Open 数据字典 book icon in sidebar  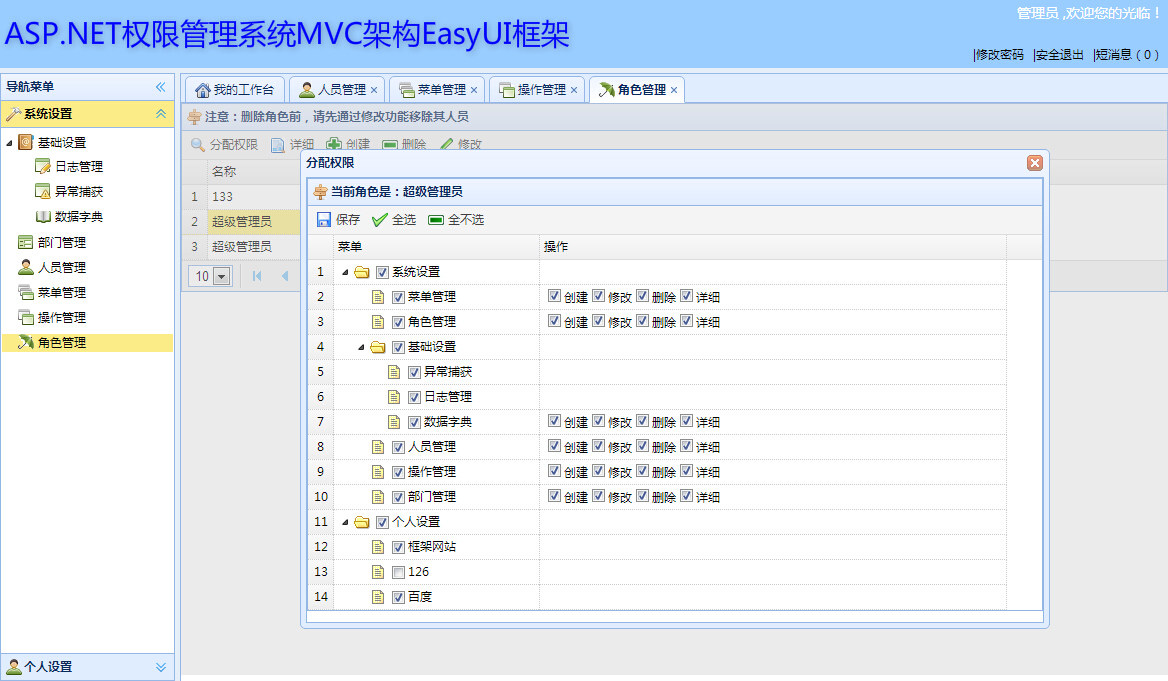tap(43, 217)
